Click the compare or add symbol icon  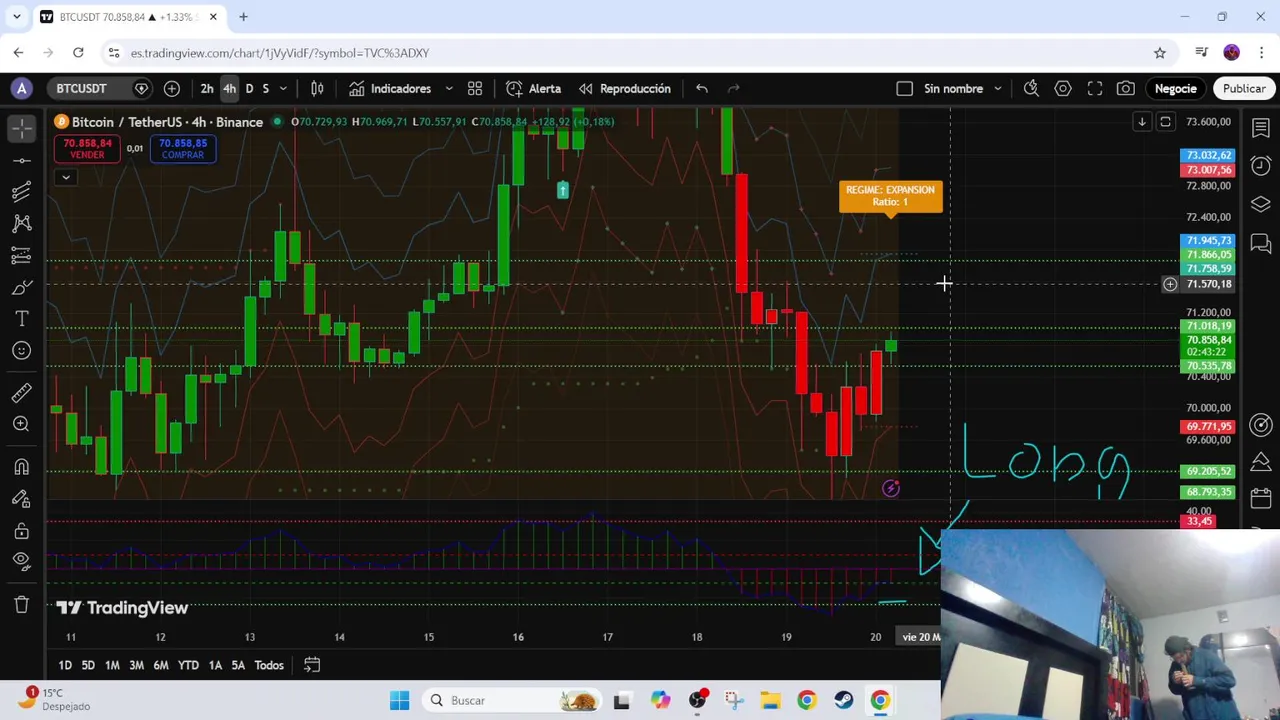(x=172, y=89)
